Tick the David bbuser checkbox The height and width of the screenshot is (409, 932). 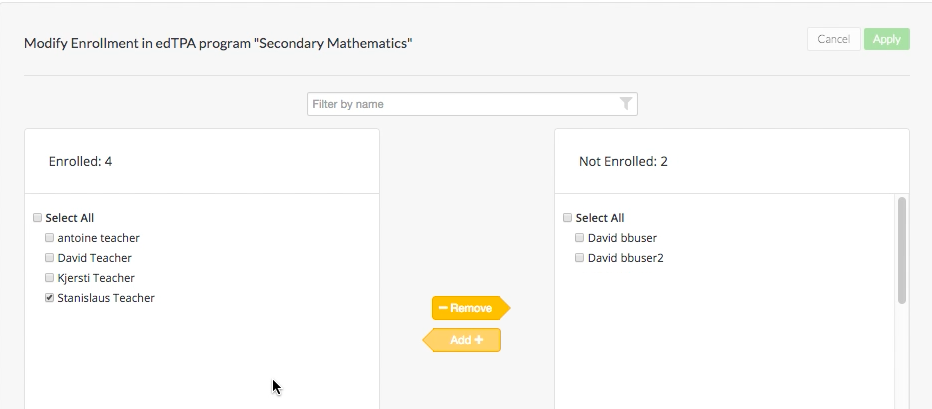tap(580, 238)
